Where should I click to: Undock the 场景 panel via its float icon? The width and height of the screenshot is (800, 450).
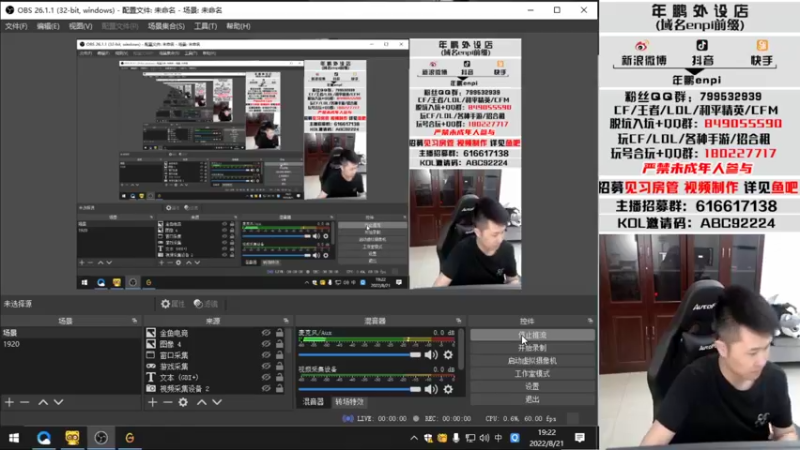click(x=135, y=320)
